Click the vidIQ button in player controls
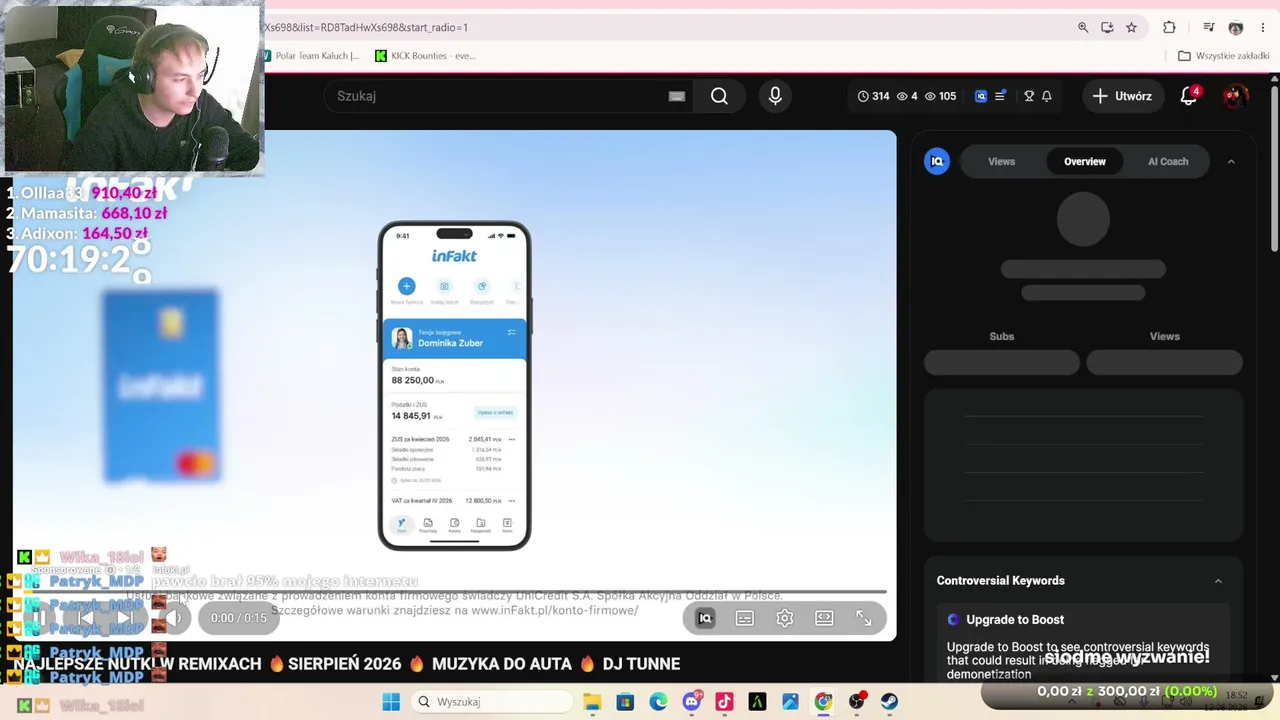The height and width of the screenshot is (720, 1280). [705, 618]
